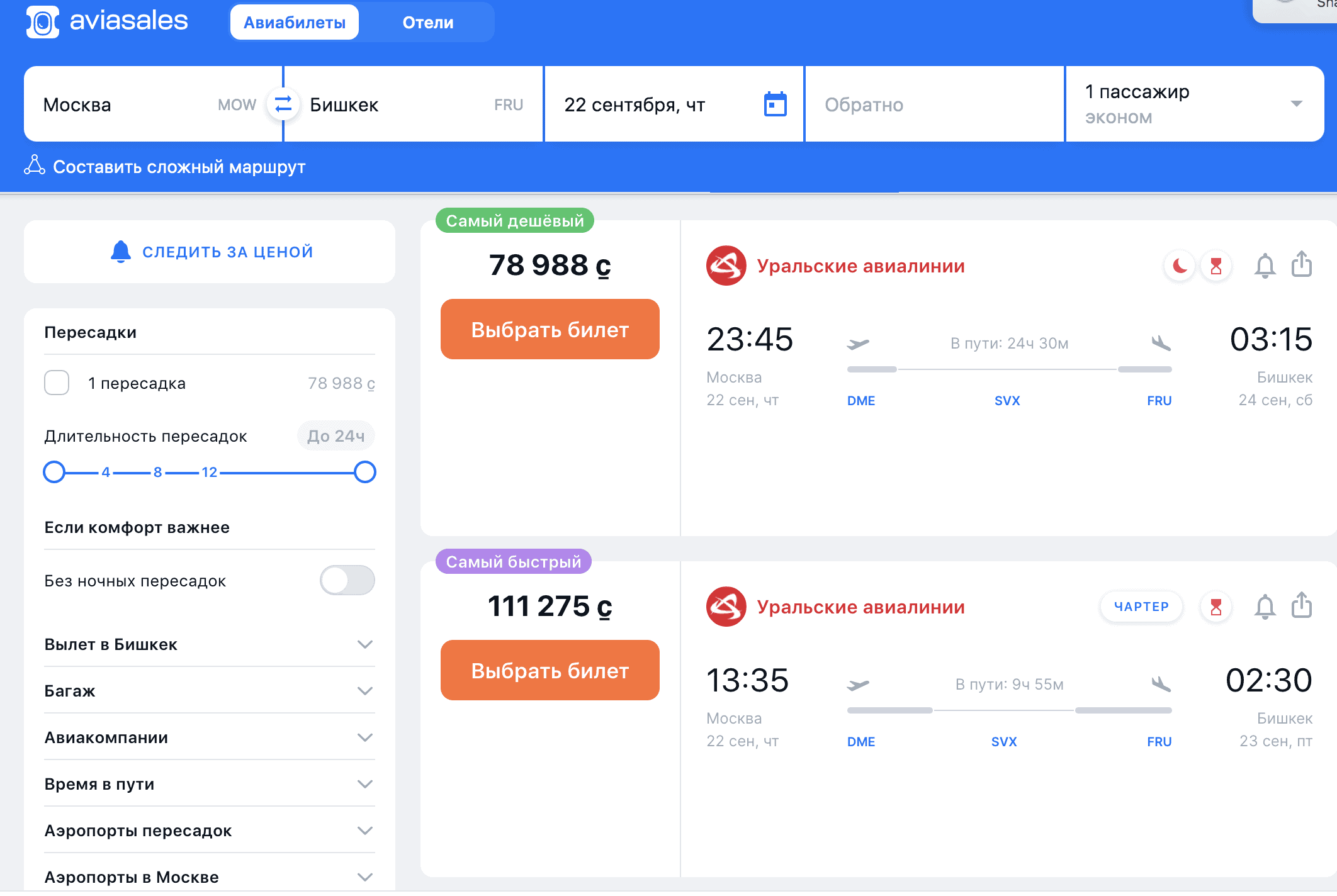Click night transfer moon icon on cheapest ticket
1337x896 pixels.
click(1180, 266)
